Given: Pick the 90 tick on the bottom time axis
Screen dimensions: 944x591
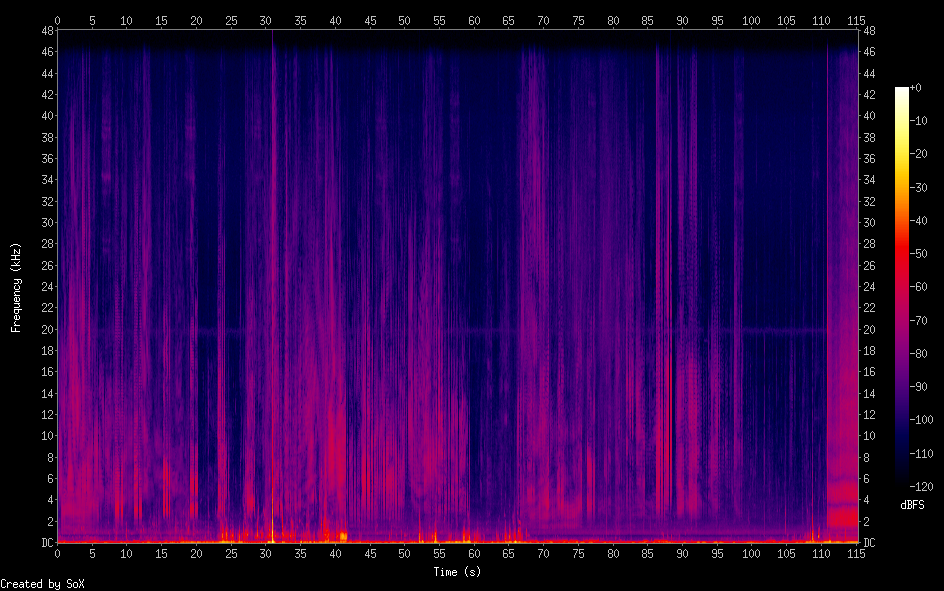Looking at the screenshot, I should tap(682, 553).
